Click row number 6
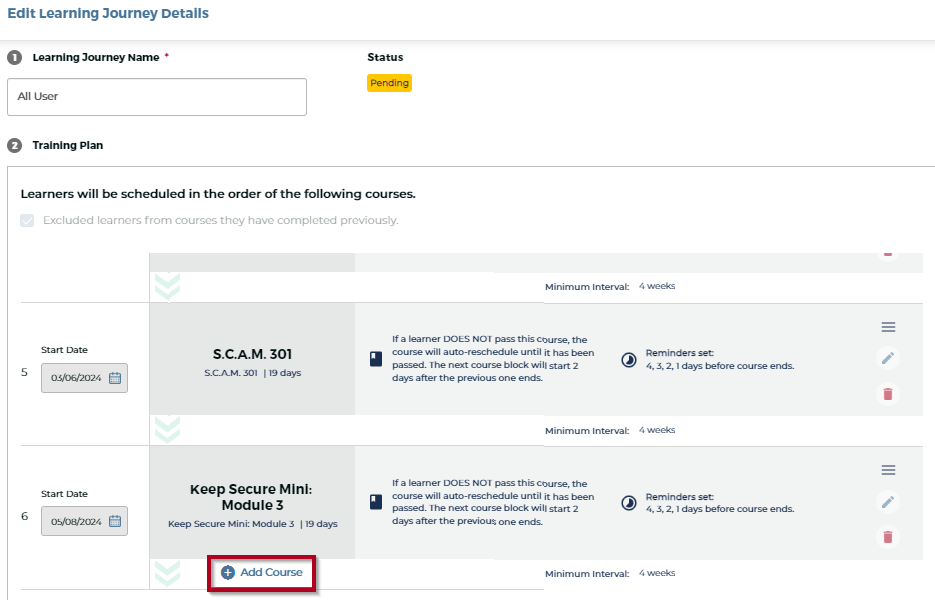 coord(24,516)
